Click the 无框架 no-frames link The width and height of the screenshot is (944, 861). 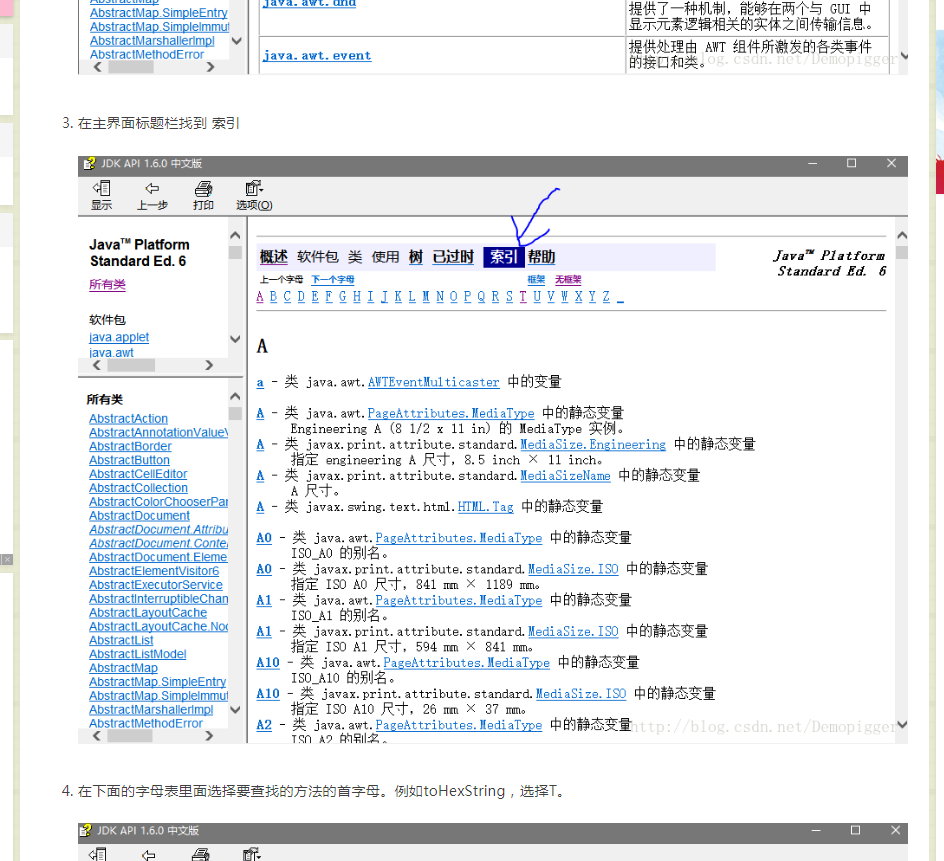[x=568, y=279]
